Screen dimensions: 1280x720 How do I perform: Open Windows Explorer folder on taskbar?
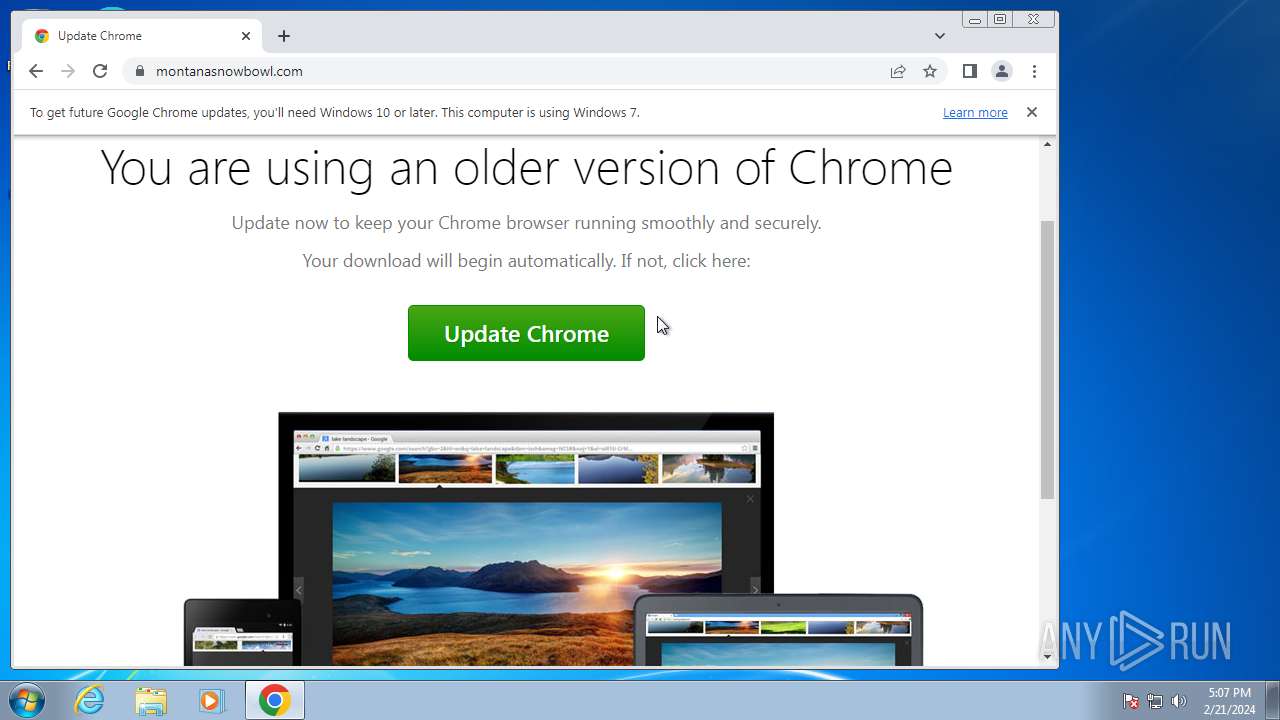(151, 700)
